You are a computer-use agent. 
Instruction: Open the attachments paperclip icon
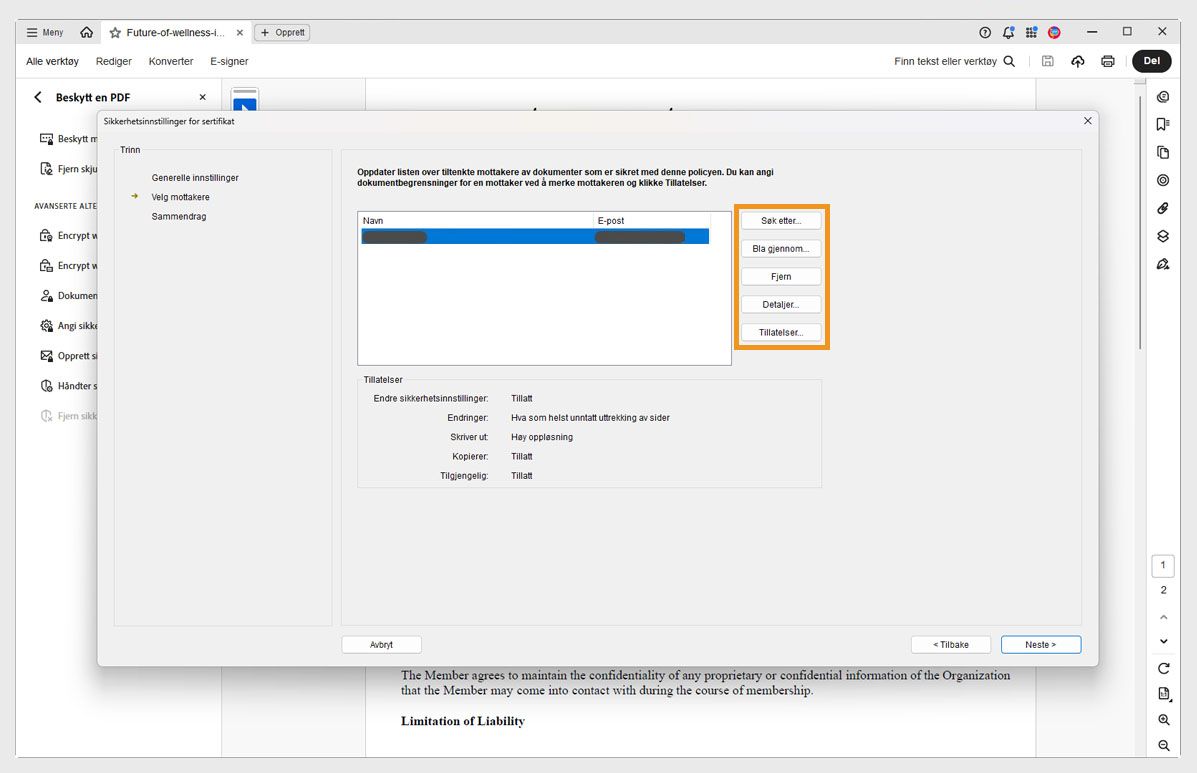(1163, 208)
